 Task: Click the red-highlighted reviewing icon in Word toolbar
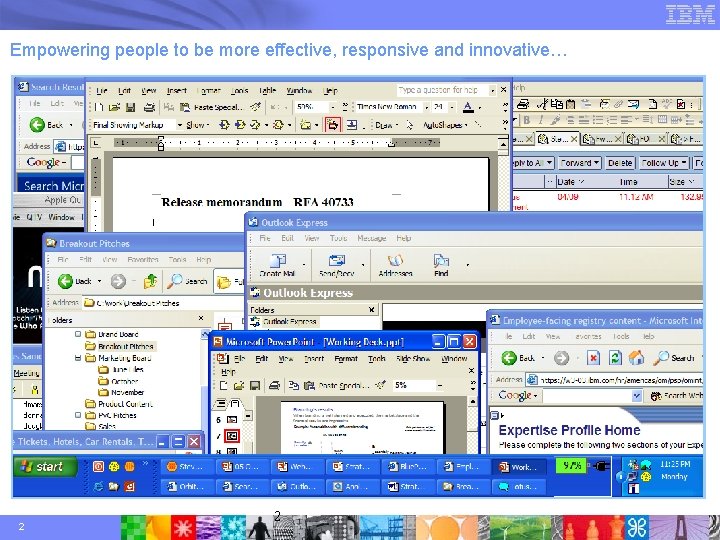[x=333, y=124]
